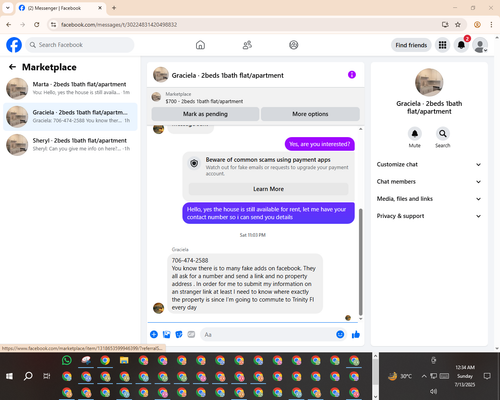Show hidden system tray icons
Image resolution: width=500 pixels, height=400 pixels.
(424, 376)
